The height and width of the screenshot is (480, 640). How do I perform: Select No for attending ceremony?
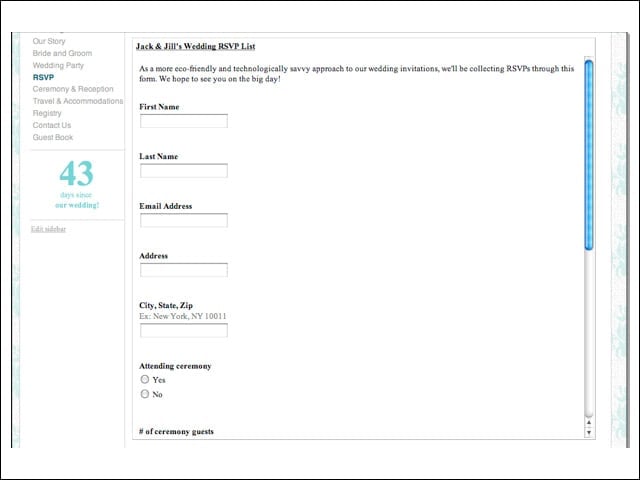(144, 394)
